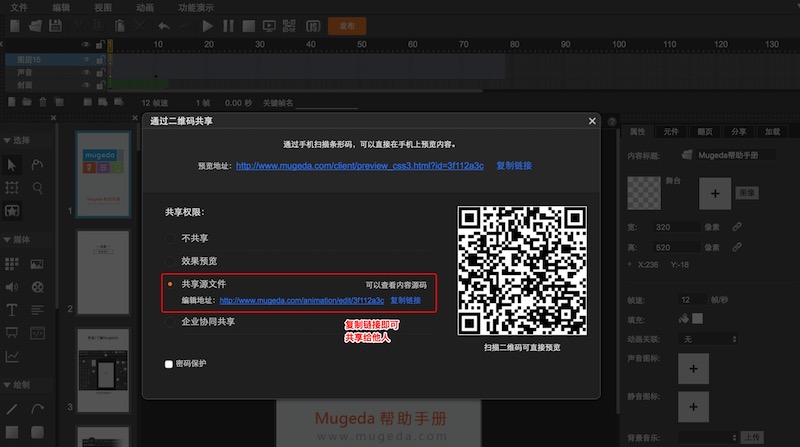Viewport: 800px width, 447px height.
Task: Select the star picture tool
Action: [x=12, y=210]
